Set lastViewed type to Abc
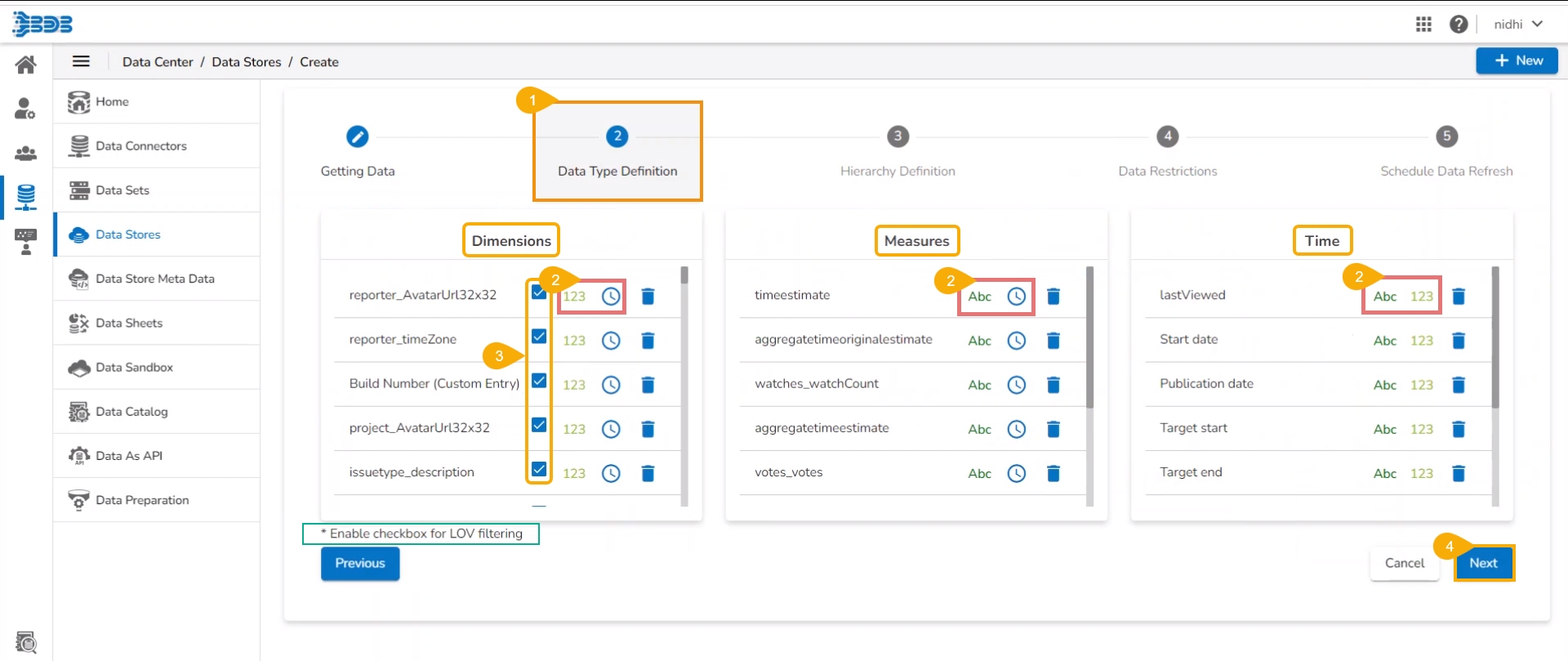The height and width of the screenshot is (661, 1568). pos(1384,297)
